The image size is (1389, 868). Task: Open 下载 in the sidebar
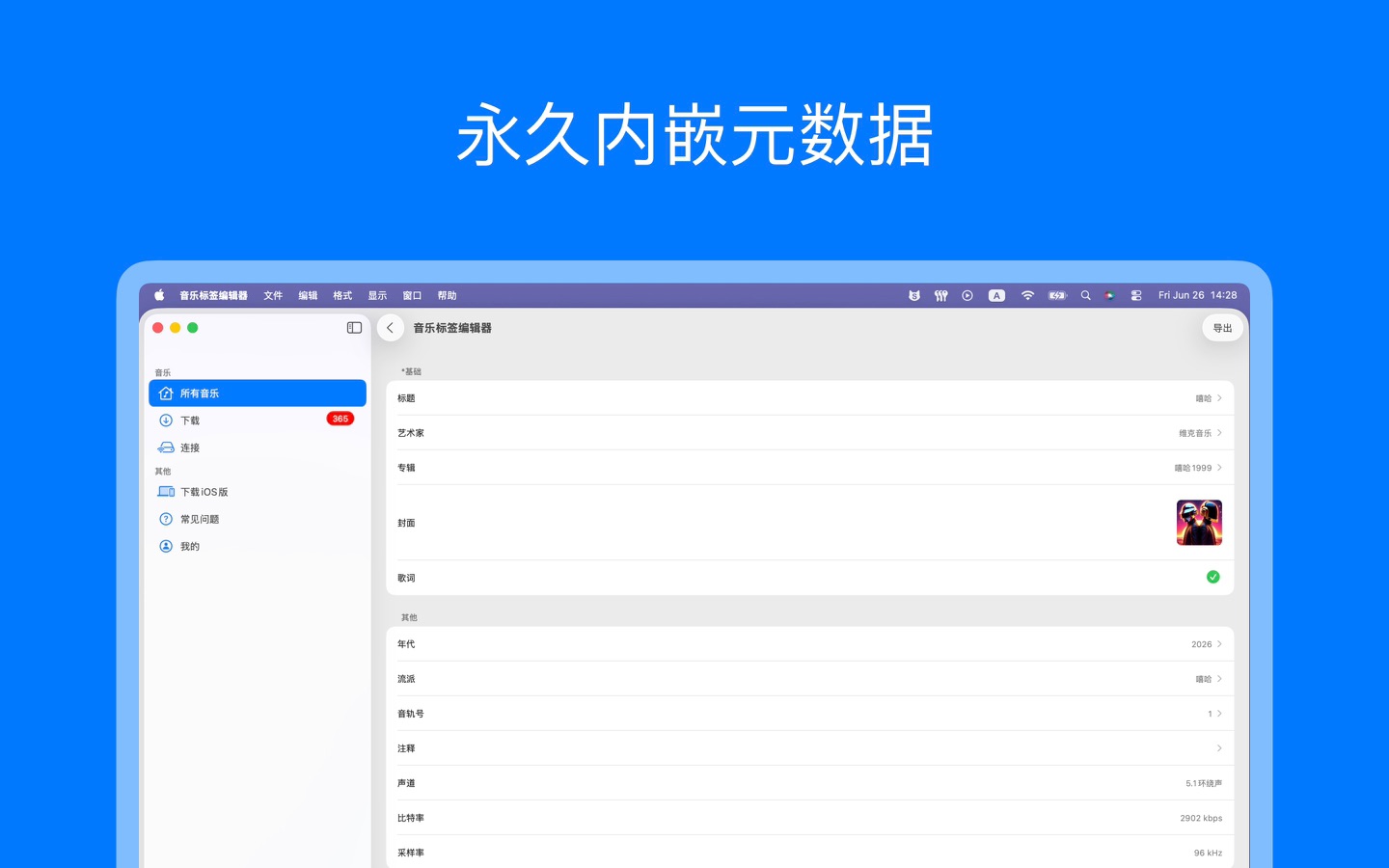(x=258, y=420)
